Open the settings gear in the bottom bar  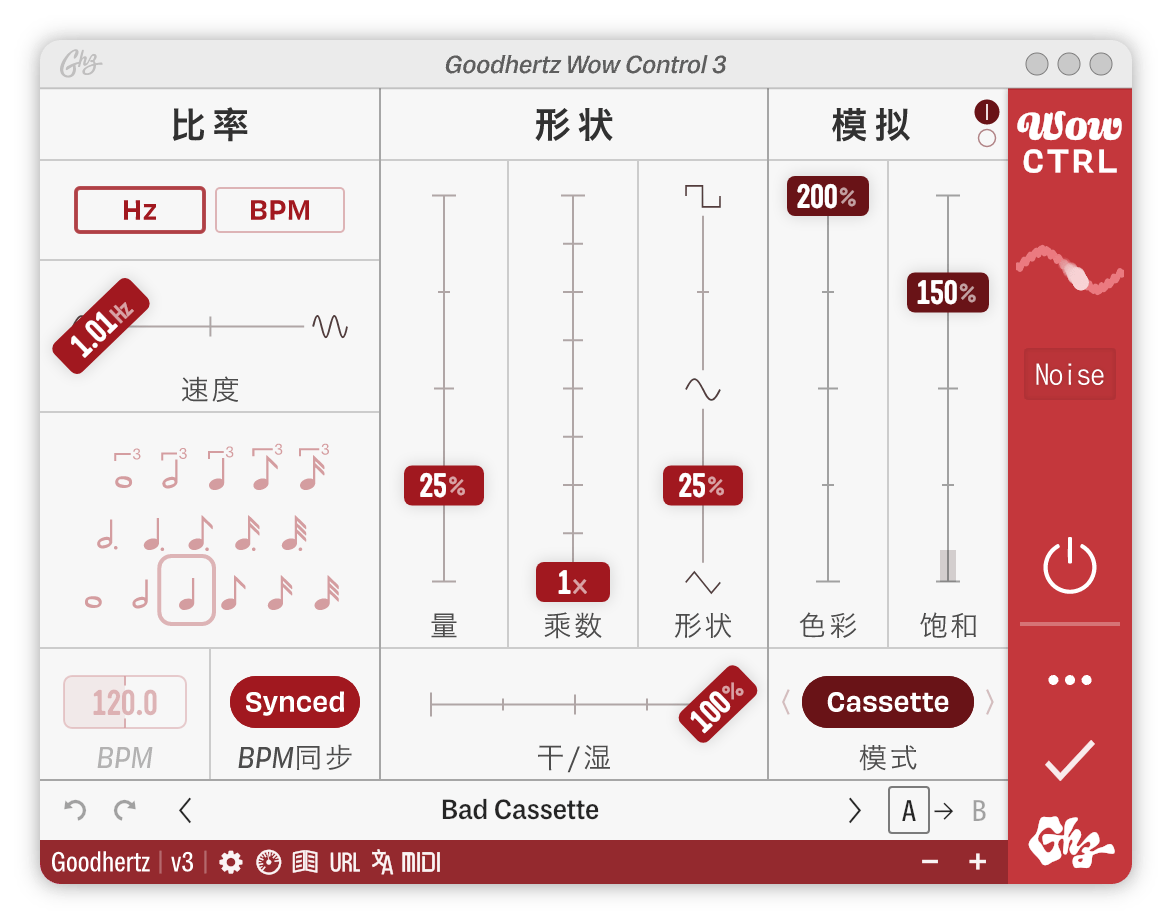tap(230, 861)
